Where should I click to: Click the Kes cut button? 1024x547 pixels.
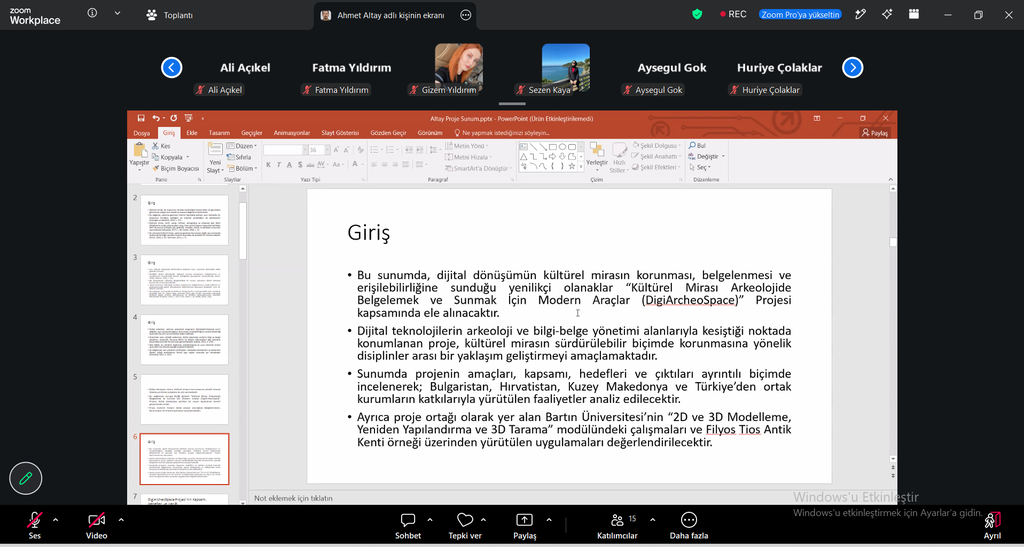(161, 146)
